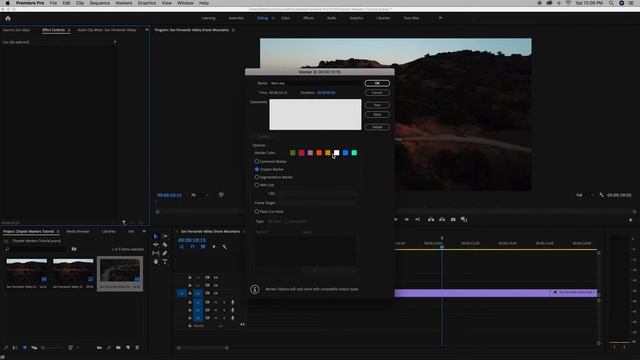Click the New Item icon in Project panel
Screen dimensions: 640x360
(128, 348)
